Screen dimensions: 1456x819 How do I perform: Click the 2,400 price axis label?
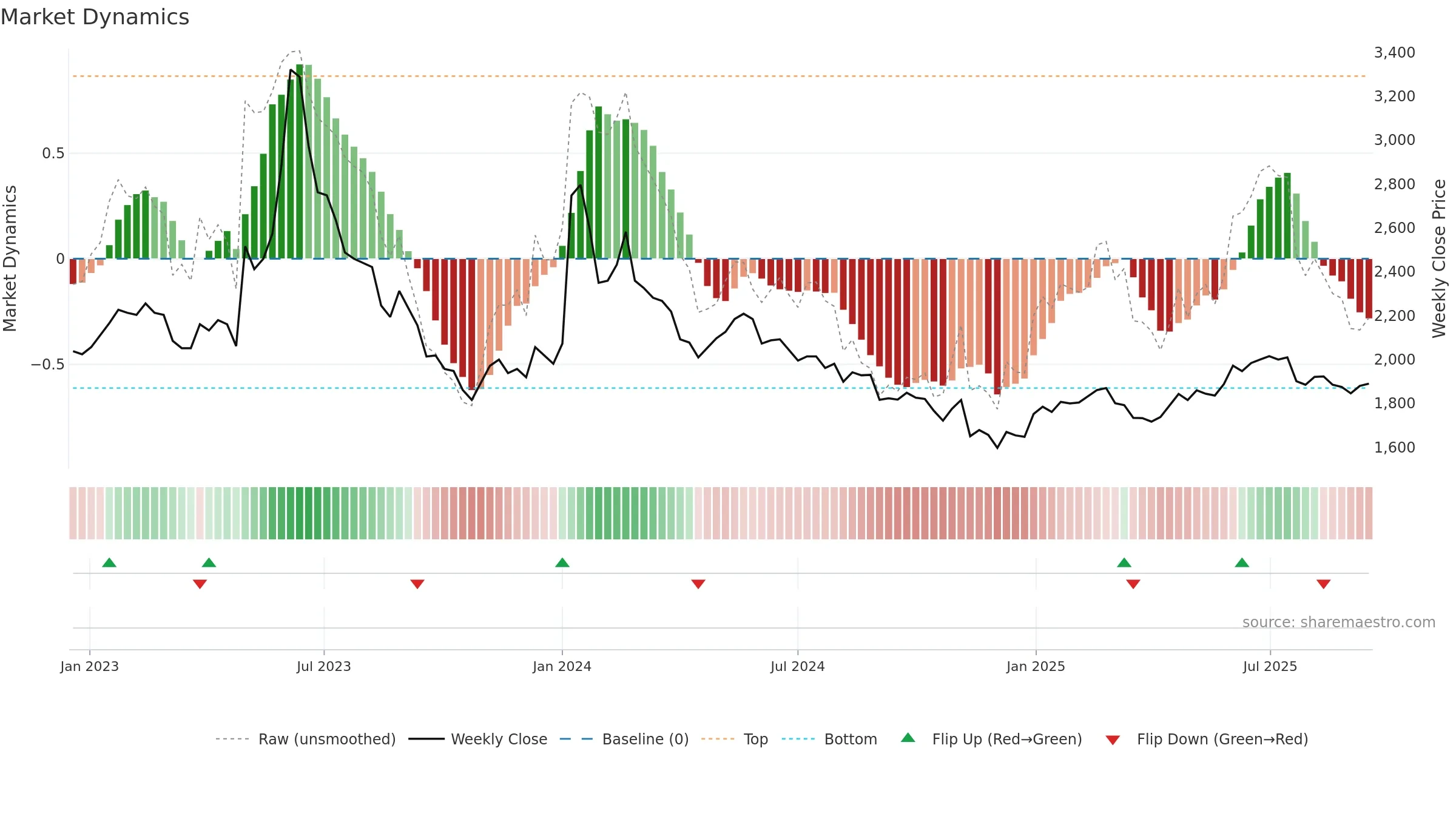pos(1394,272)
